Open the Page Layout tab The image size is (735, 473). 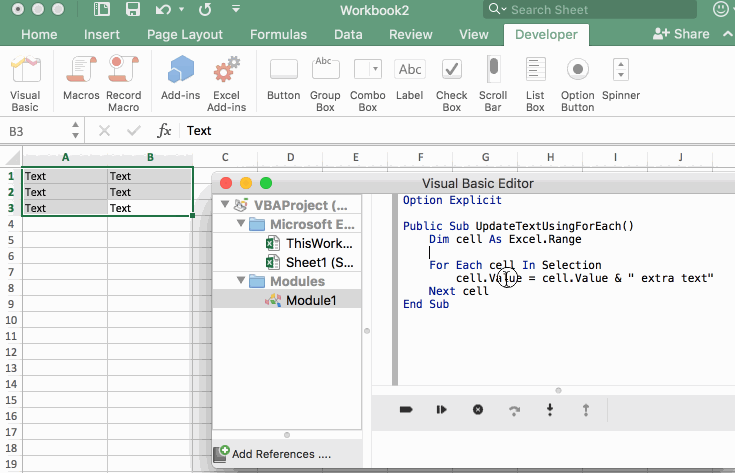(x=185, y=34)
